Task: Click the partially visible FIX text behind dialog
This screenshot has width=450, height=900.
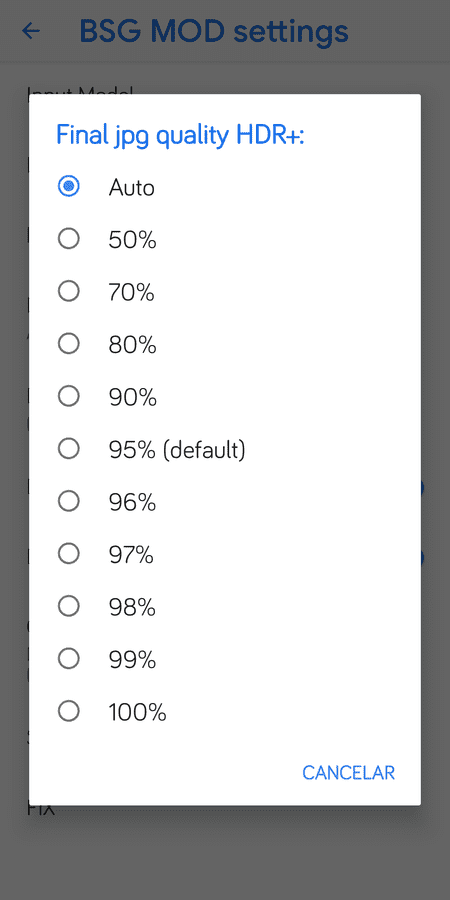Action: [x=41, y=810]
